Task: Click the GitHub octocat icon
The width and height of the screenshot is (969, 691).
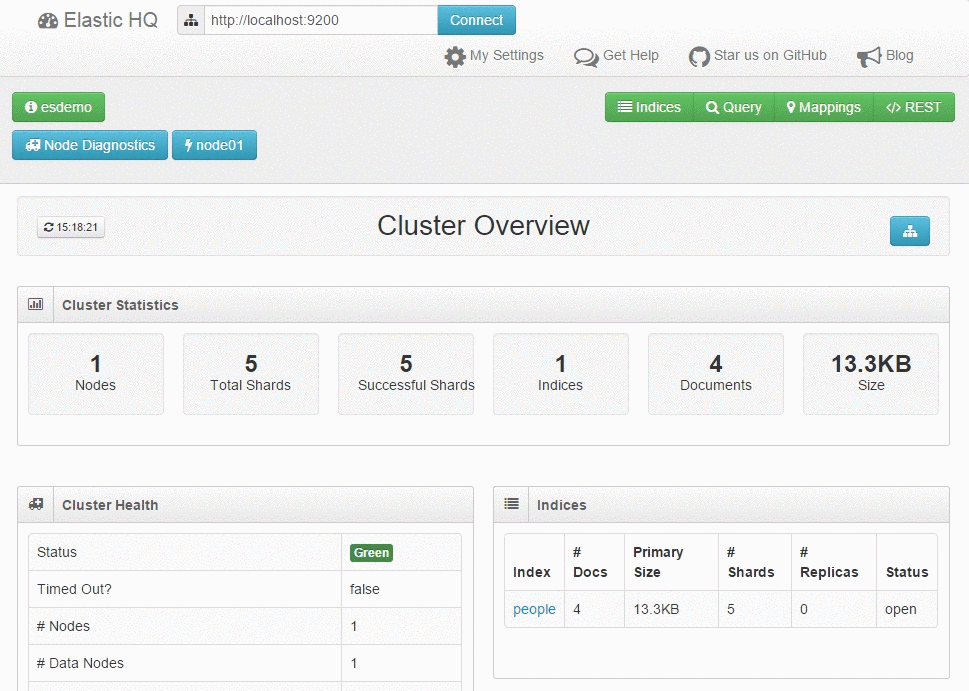Action: pyautogui.click(x=699, y=57)
